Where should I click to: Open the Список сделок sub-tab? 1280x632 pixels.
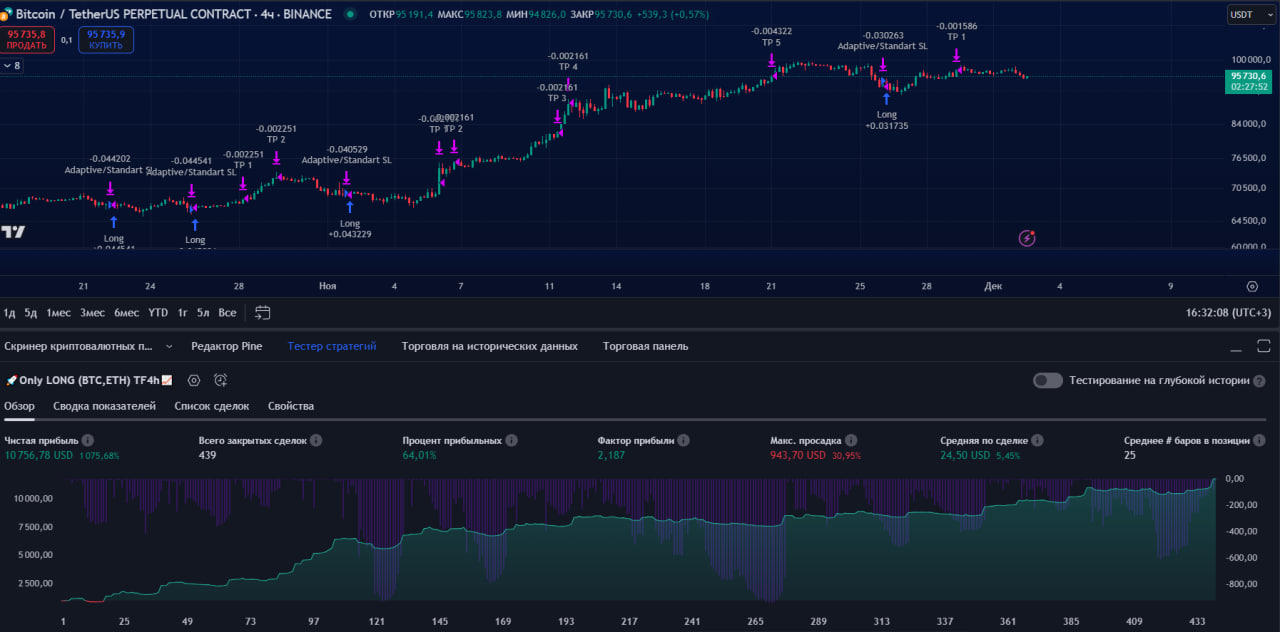212,406
